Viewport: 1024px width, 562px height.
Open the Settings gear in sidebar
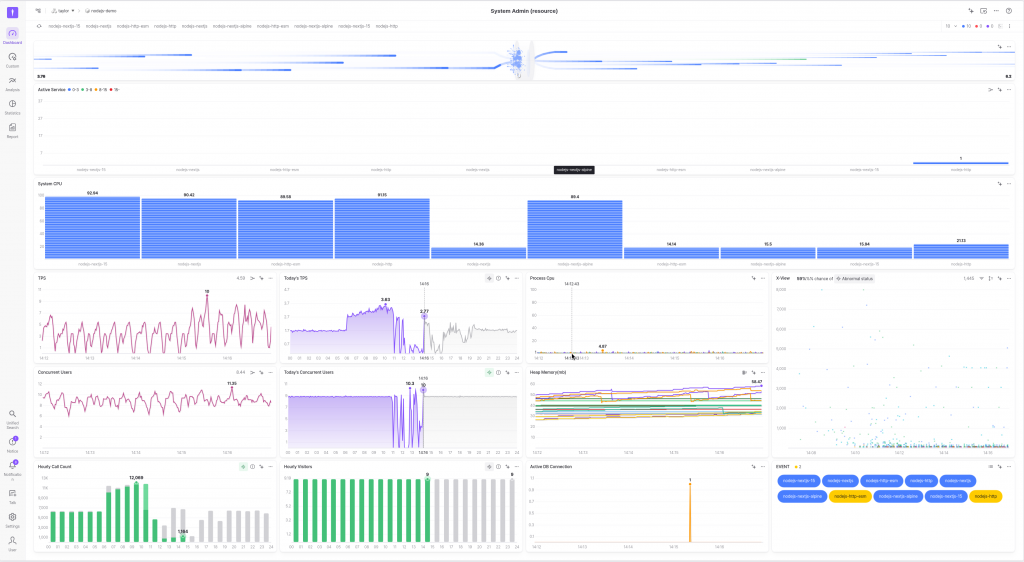pos(12,518)
